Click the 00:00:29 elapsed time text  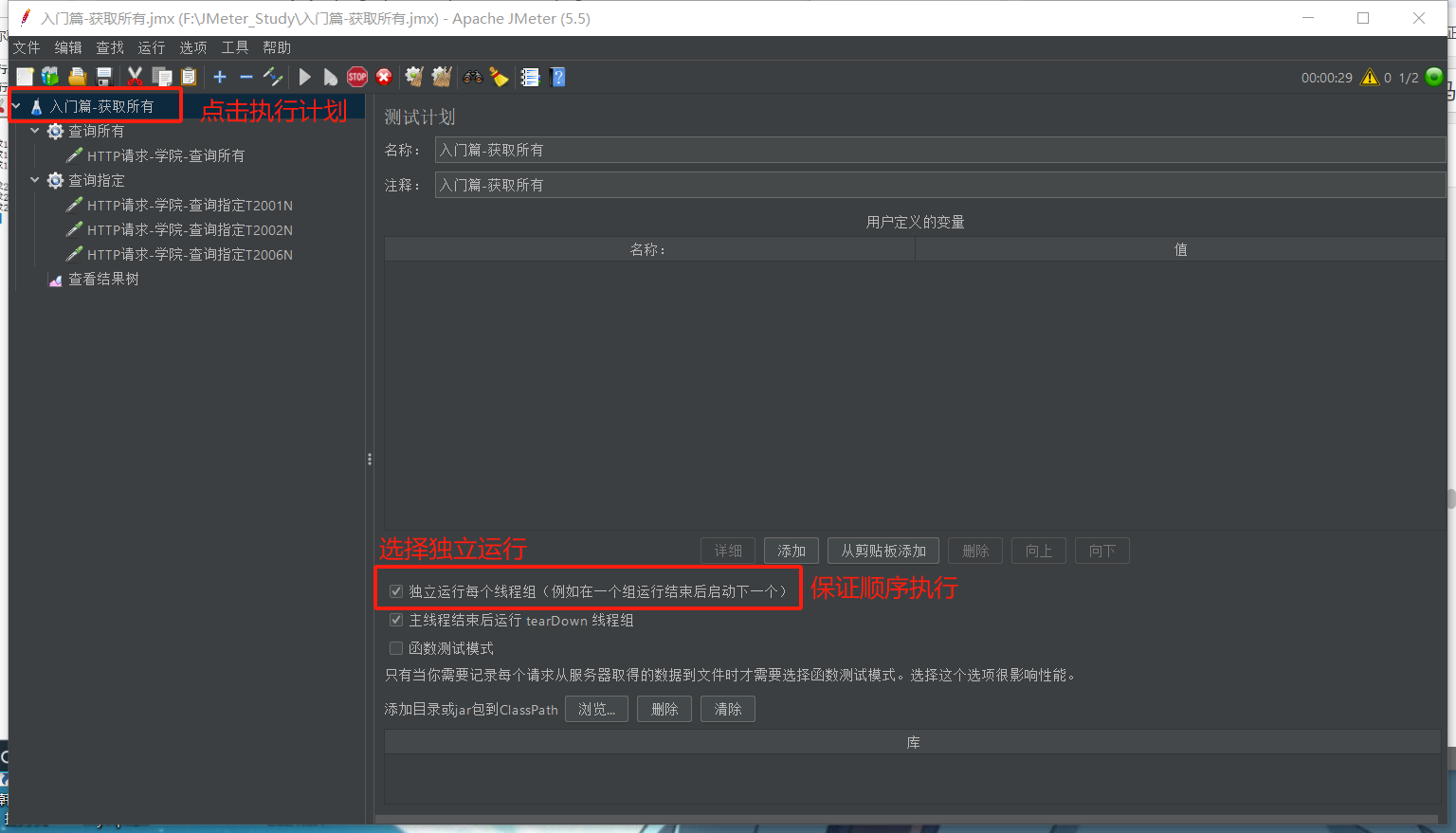[1327, 78]
